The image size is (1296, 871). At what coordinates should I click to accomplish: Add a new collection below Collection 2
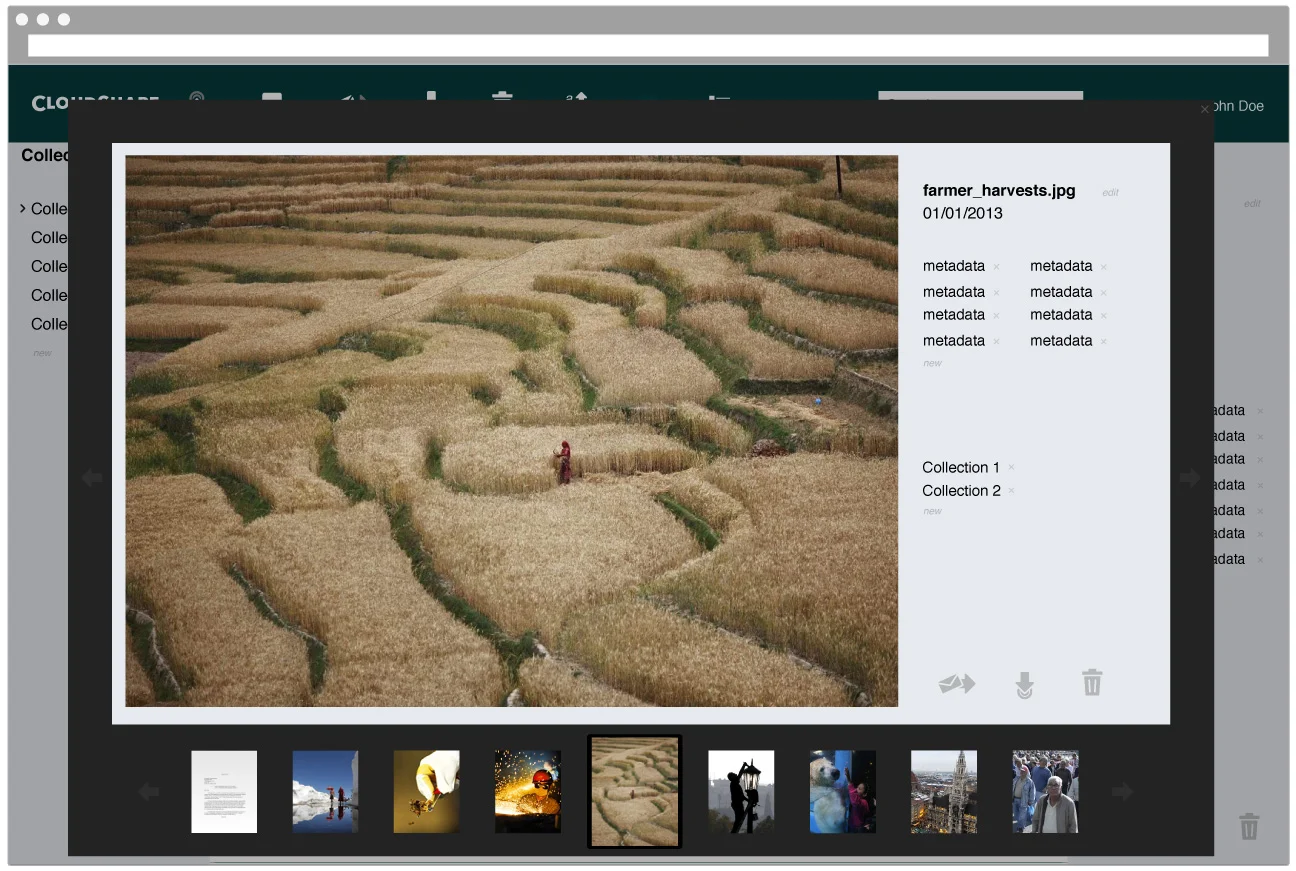coord(932,511)
